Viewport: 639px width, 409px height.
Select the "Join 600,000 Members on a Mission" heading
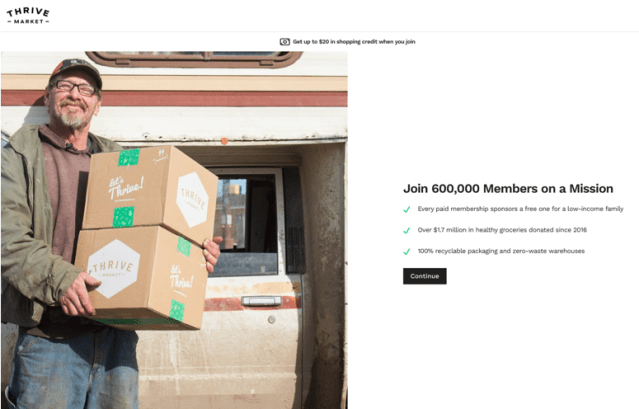coord(508,189)
